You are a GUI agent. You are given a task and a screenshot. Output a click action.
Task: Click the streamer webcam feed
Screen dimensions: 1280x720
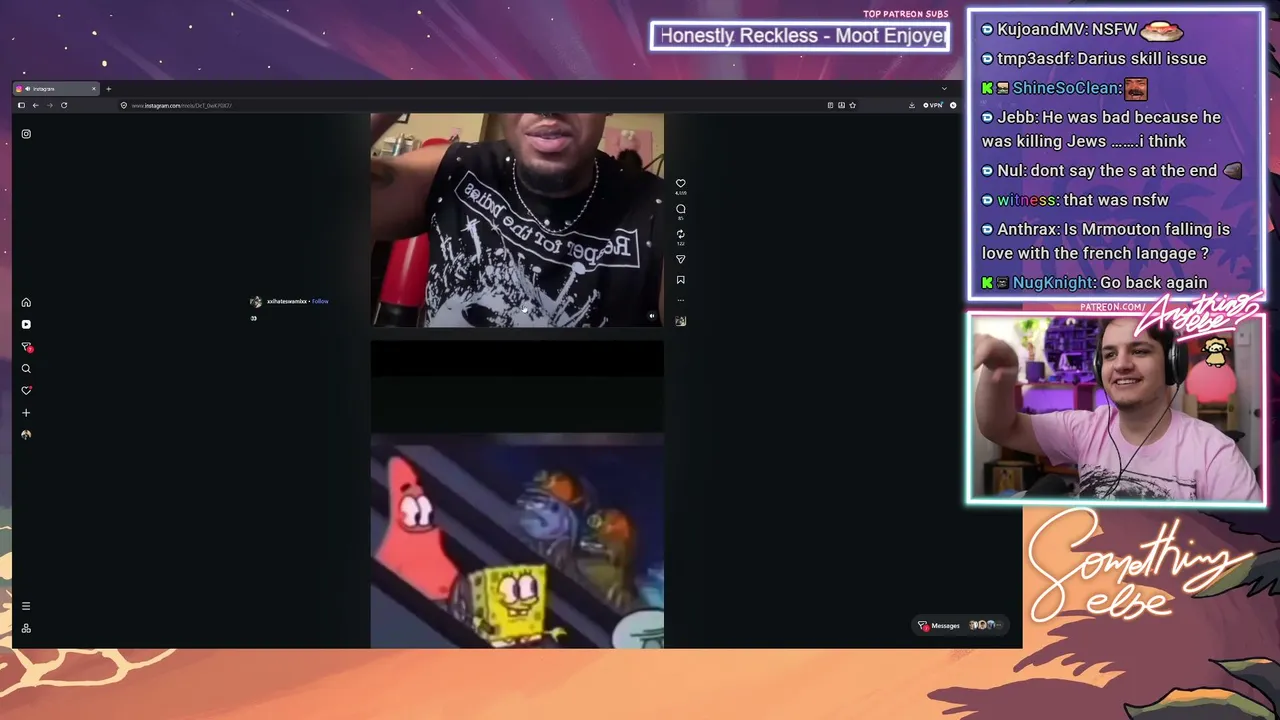point(1116,408)
